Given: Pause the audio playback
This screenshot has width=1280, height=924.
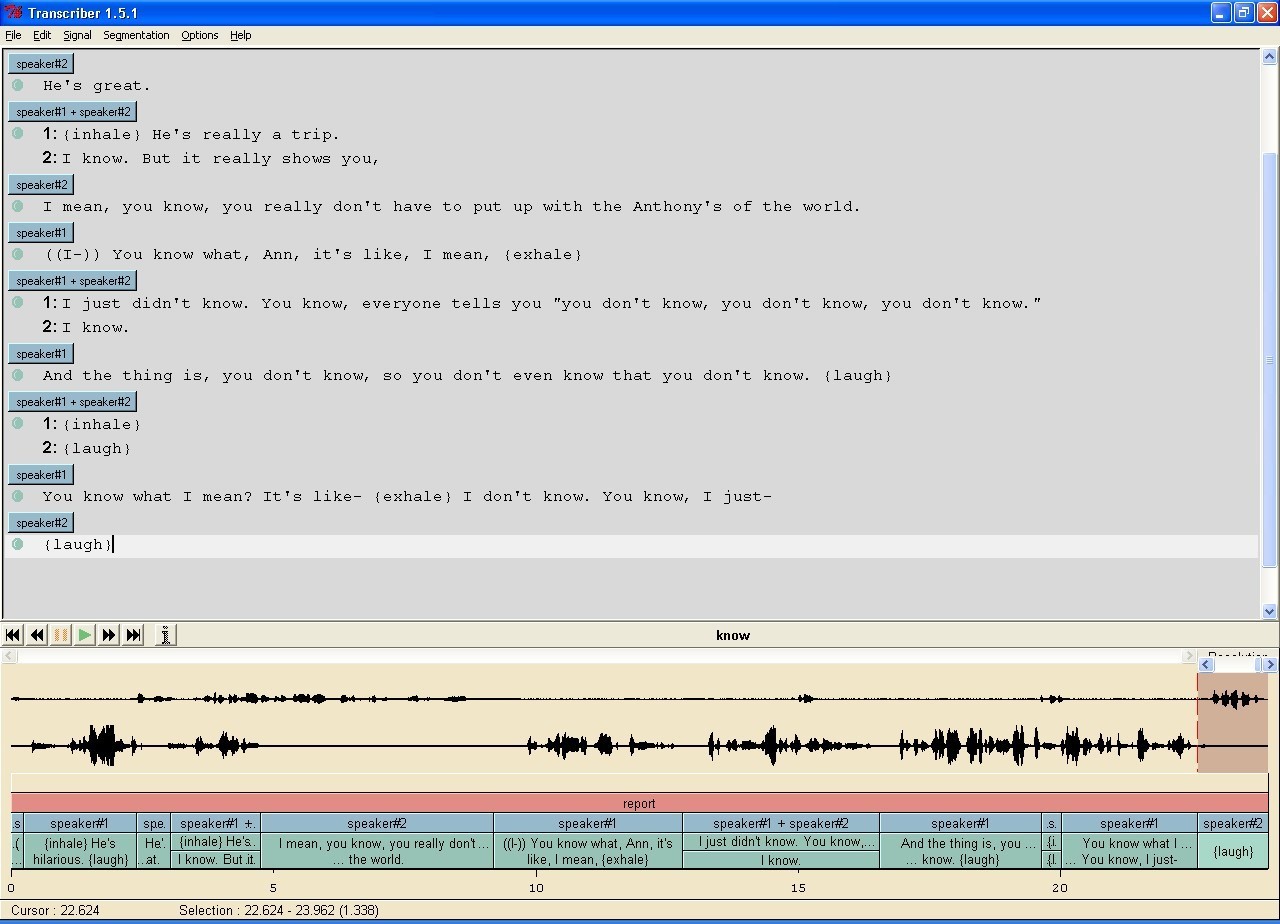Looking at the screenshot, I should click(x=61, y=635).
